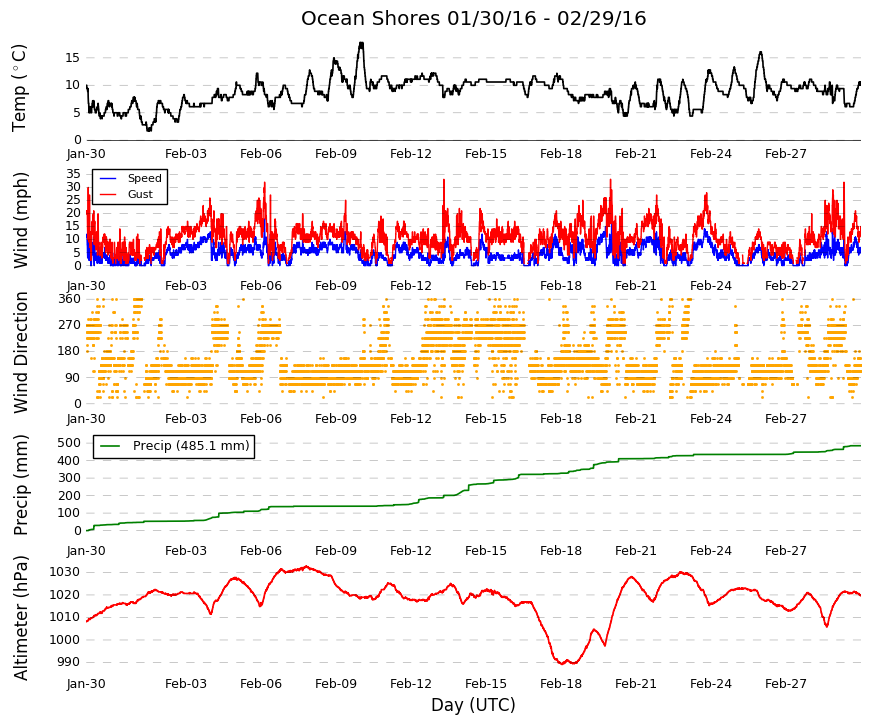Screen dimensions: 871x725
Task: Click the 1030 tick on altimeter axis
Action: click(65, 572)
